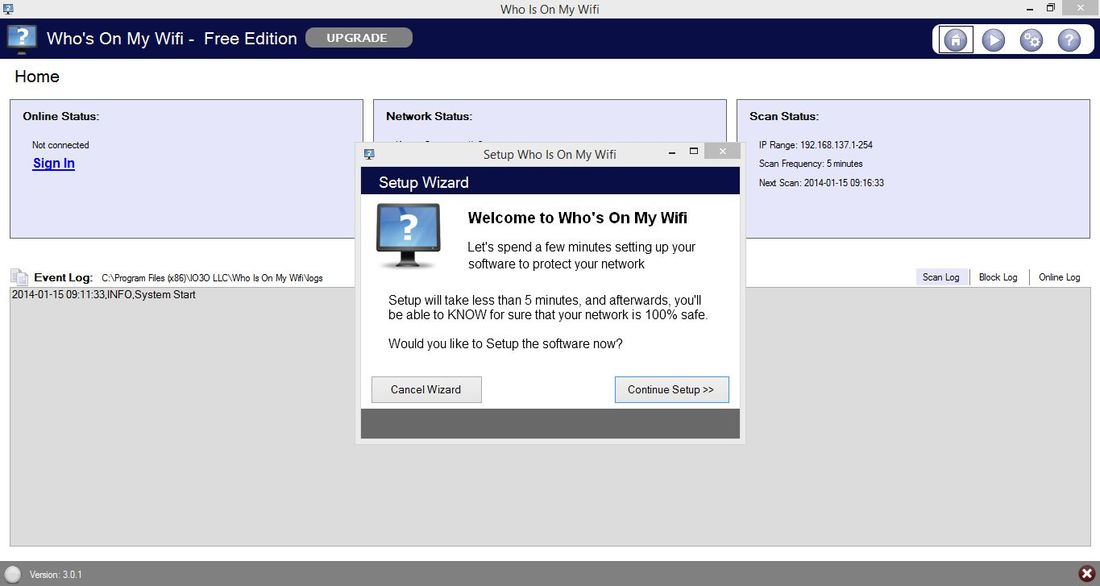Click the IP Range 192.168.137.1-254 text
1100x586 pixels.
815,145
